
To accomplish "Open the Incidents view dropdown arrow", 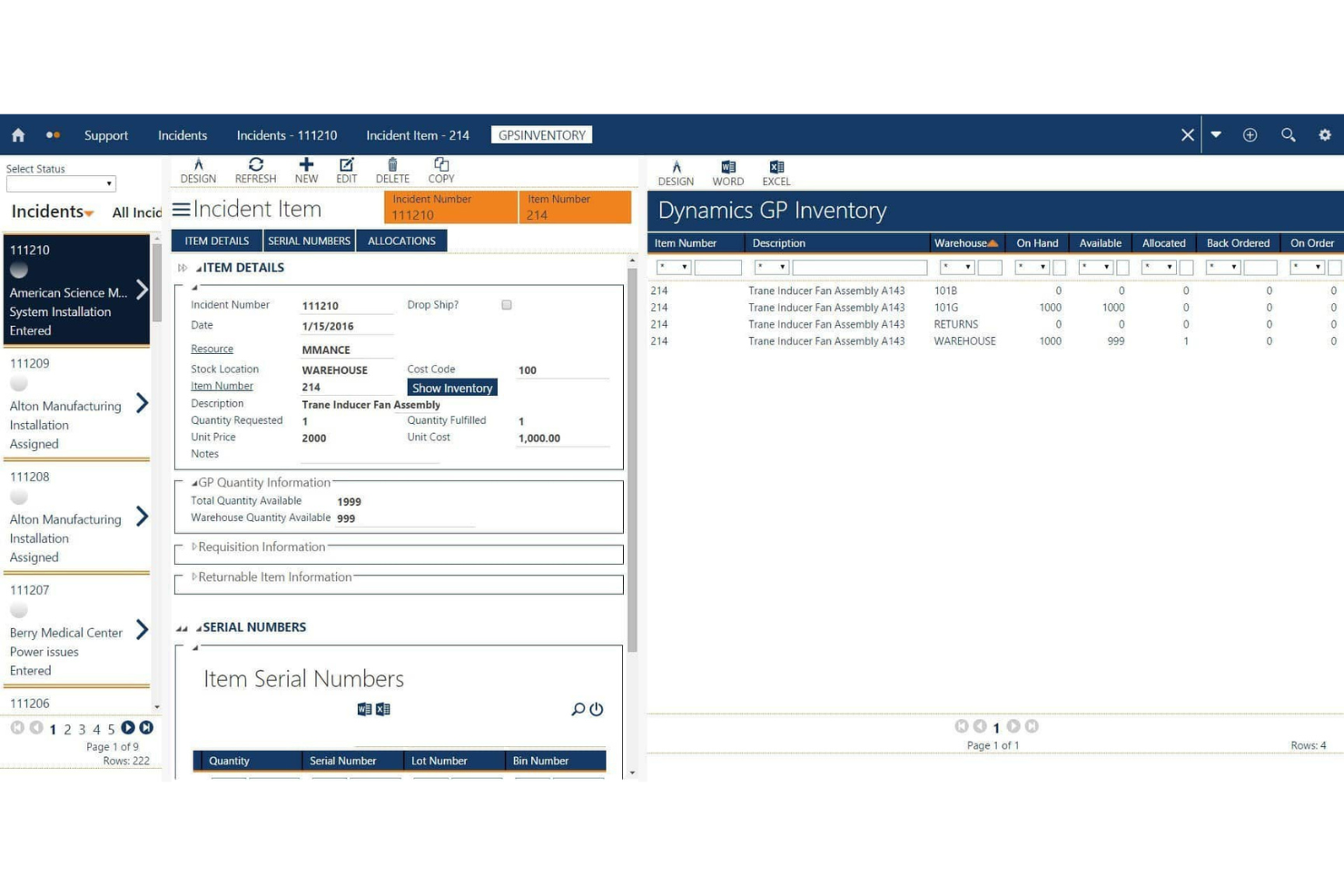I will 89,213.
